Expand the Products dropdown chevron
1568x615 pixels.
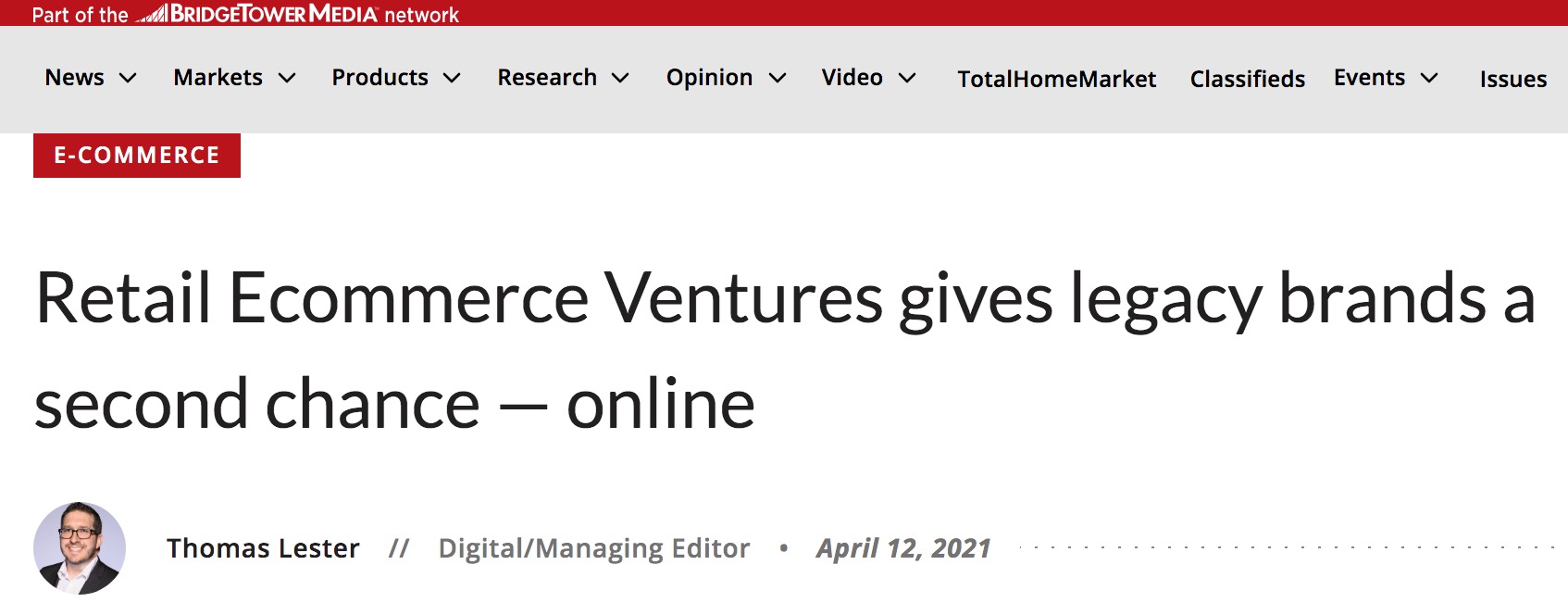pyautogui.click(x=452, y=78)
